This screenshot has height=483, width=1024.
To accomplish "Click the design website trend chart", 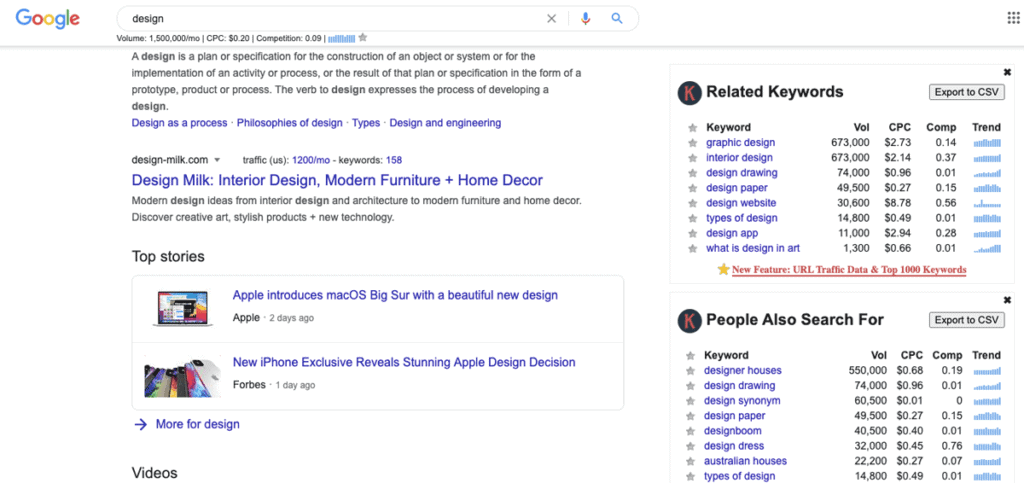I will point(987,204).
